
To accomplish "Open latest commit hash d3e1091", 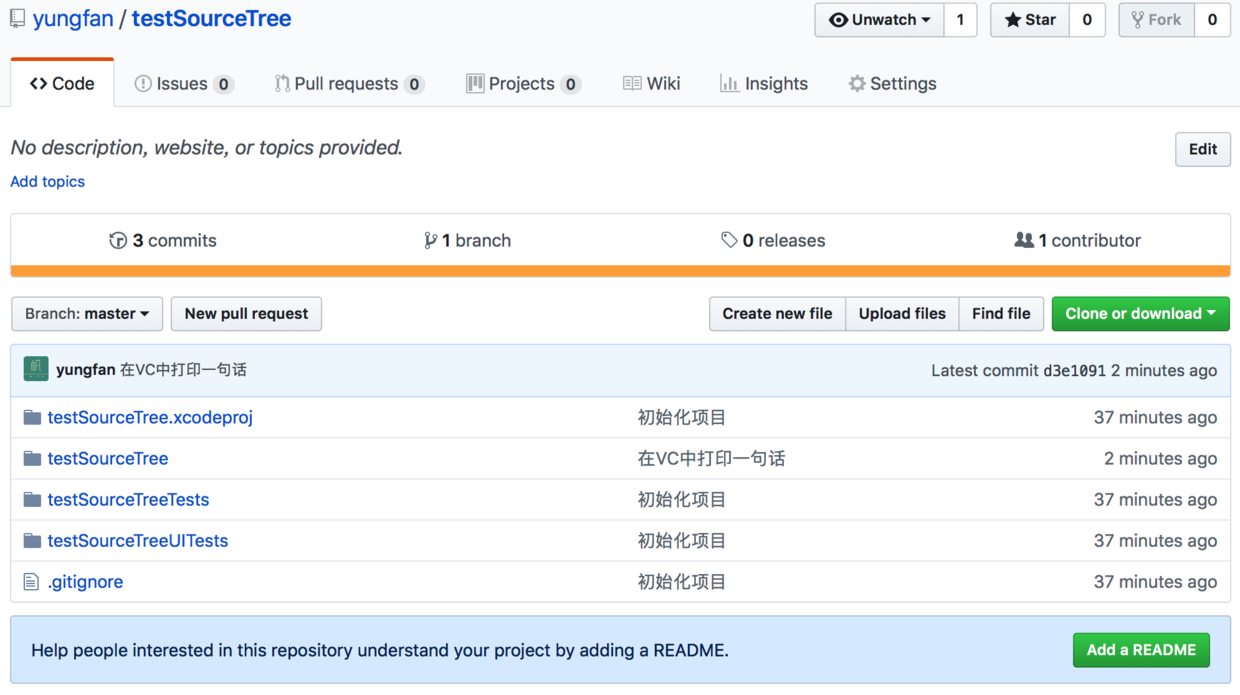I will [1074, 370].
